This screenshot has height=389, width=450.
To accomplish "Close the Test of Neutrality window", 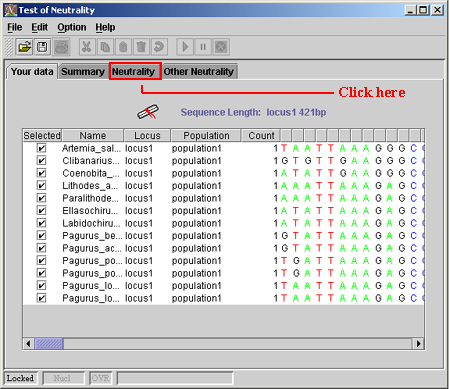I will (x=437, y=10).
